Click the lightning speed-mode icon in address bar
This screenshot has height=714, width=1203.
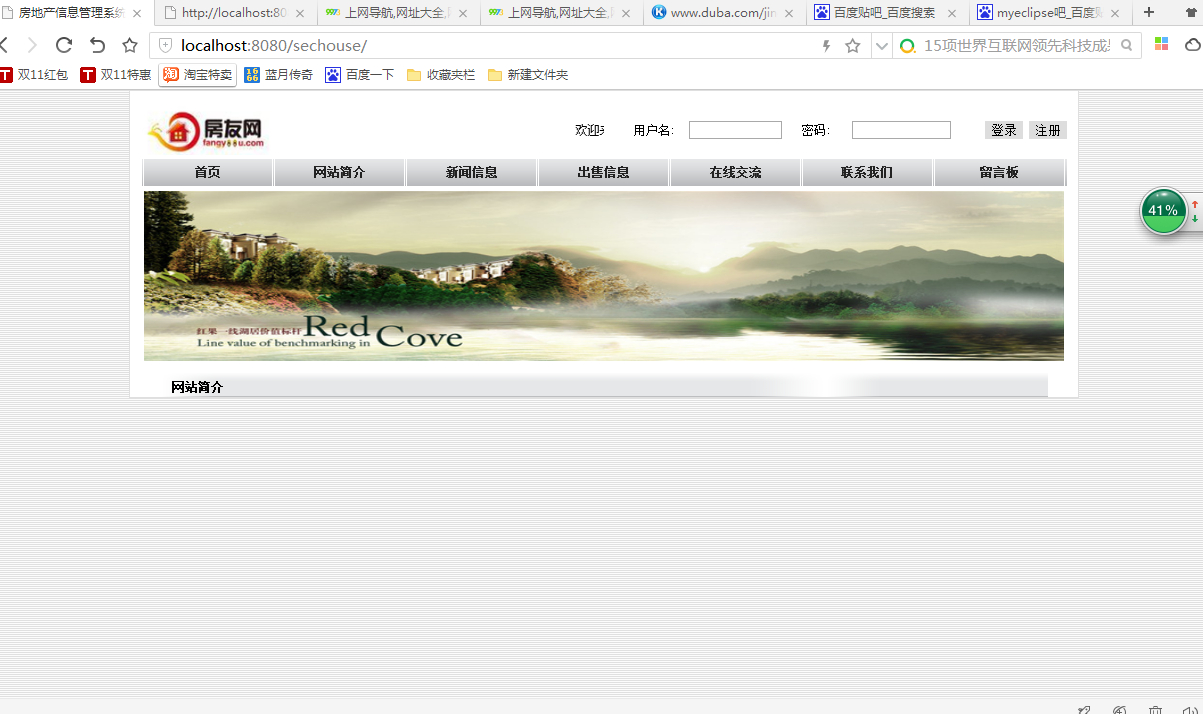(826, 46)
